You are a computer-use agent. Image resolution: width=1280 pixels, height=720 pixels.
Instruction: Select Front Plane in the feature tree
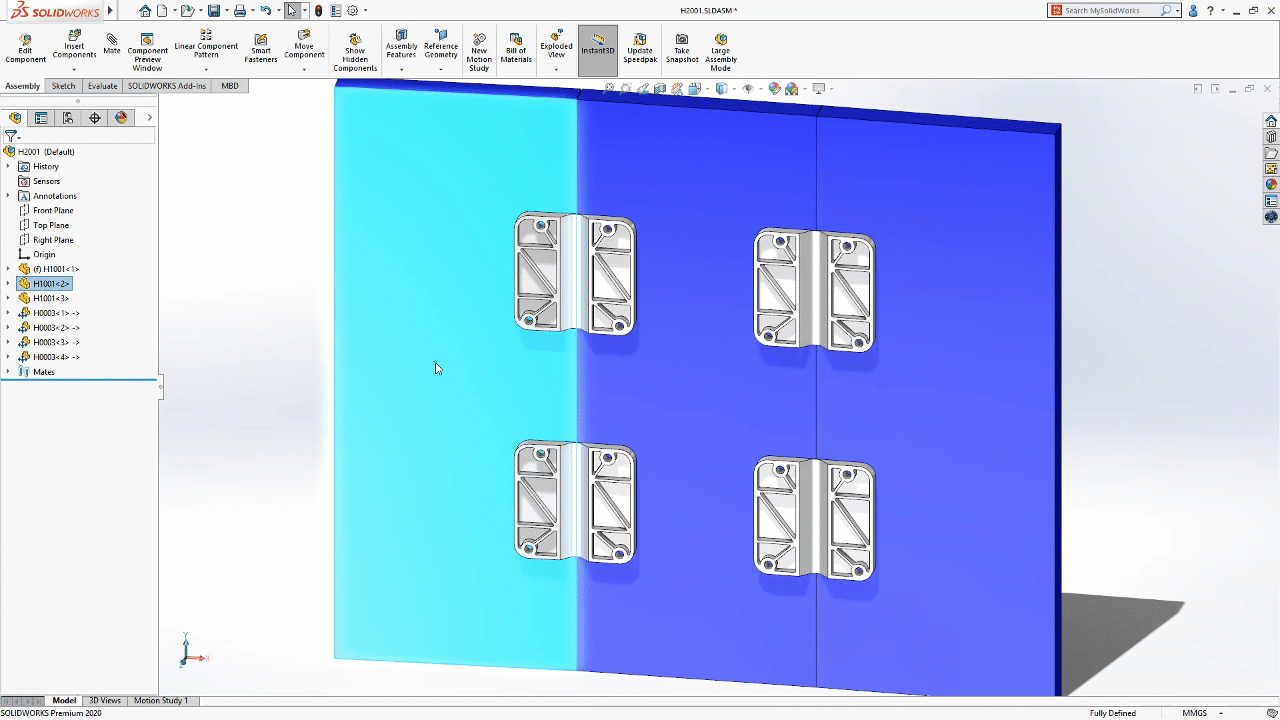(x=53, y=211)
